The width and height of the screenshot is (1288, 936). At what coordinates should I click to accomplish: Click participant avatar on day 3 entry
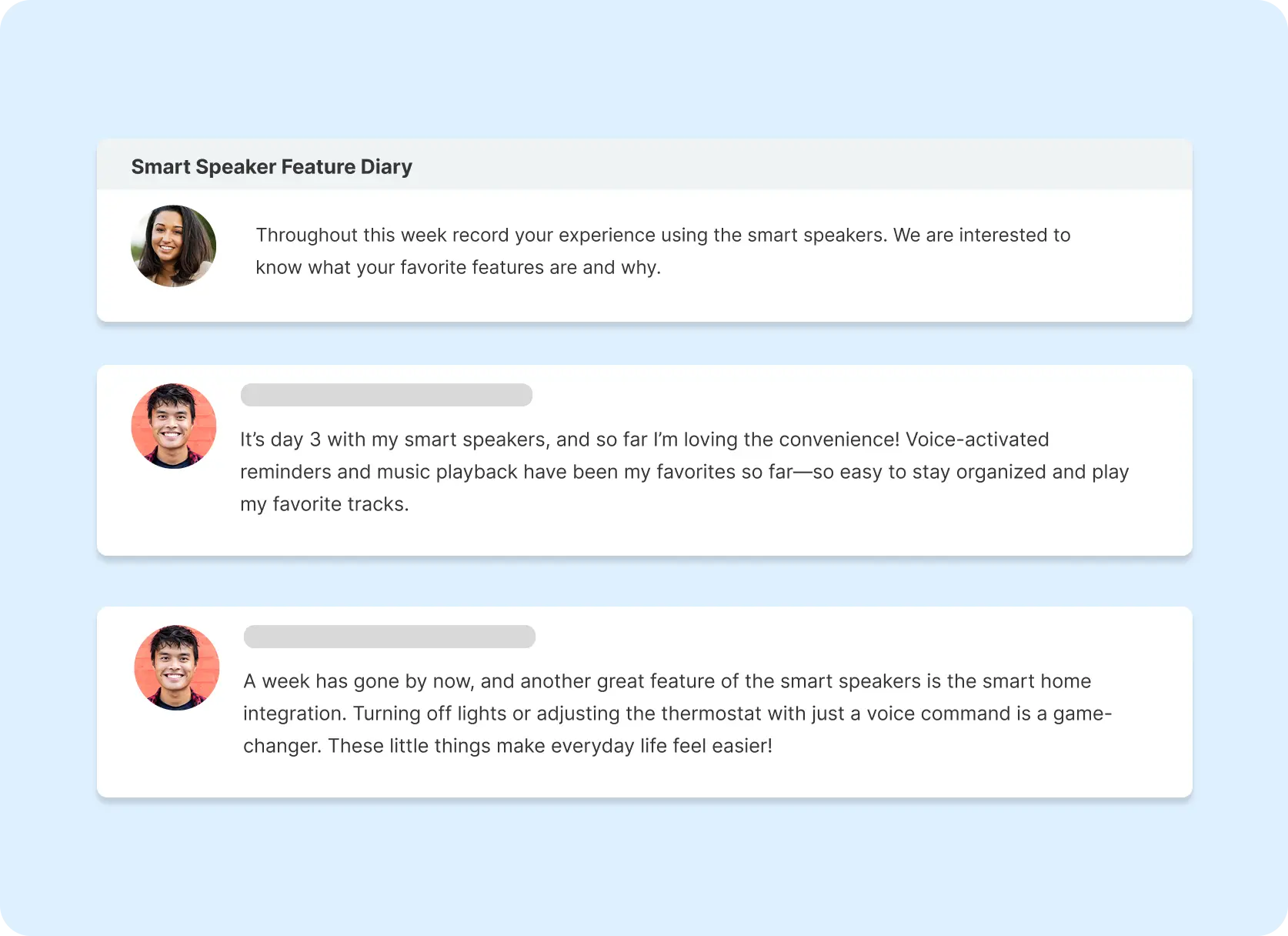(174, 426)
